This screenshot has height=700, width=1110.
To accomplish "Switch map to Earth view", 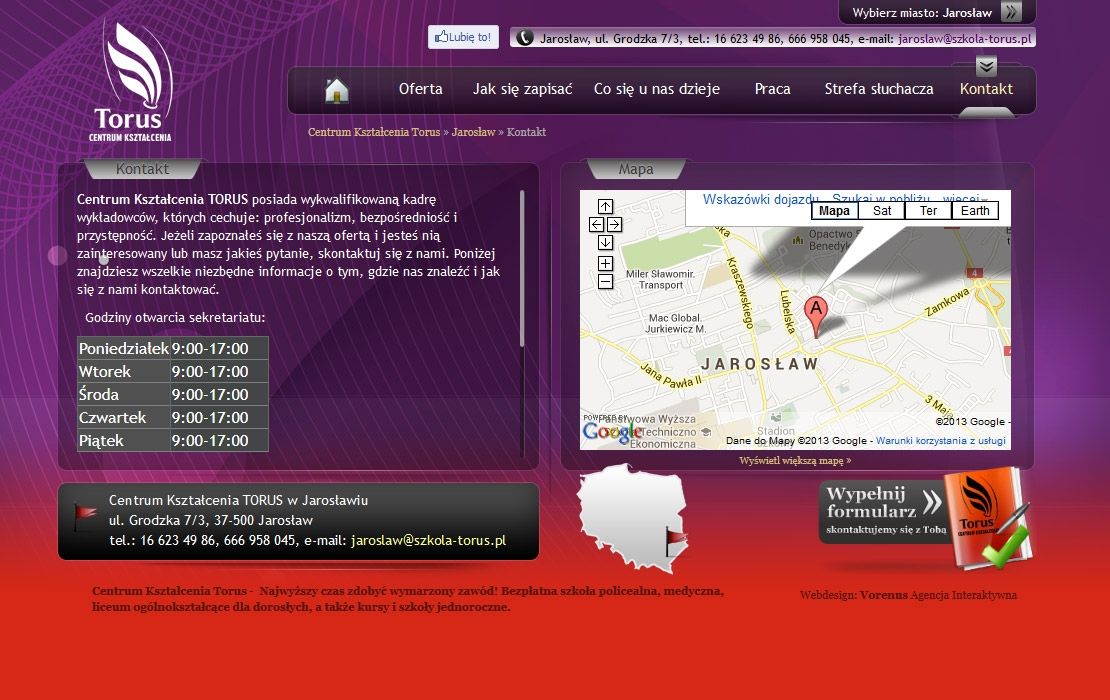I will [x=974, y=211].
